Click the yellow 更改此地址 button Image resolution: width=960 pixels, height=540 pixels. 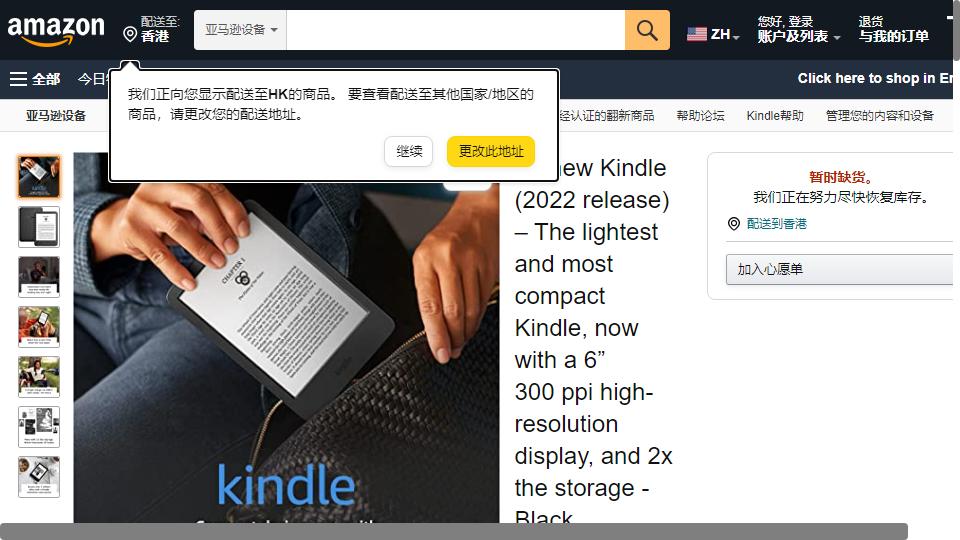(491, 151)
